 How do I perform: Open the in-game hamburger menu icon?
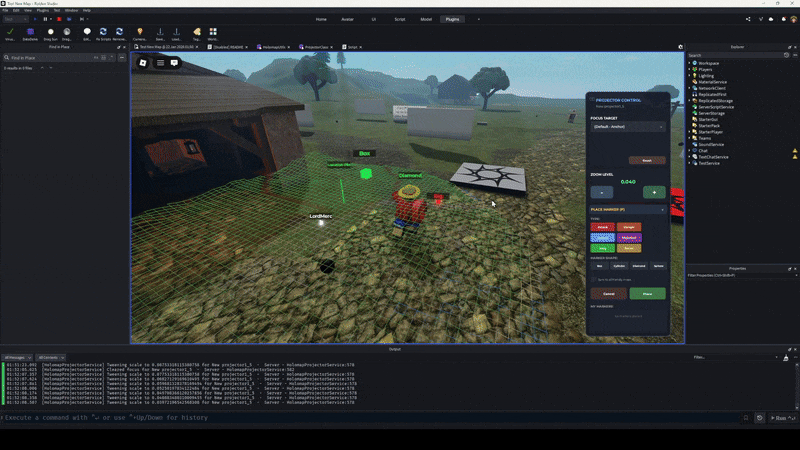tap(159, 62)
